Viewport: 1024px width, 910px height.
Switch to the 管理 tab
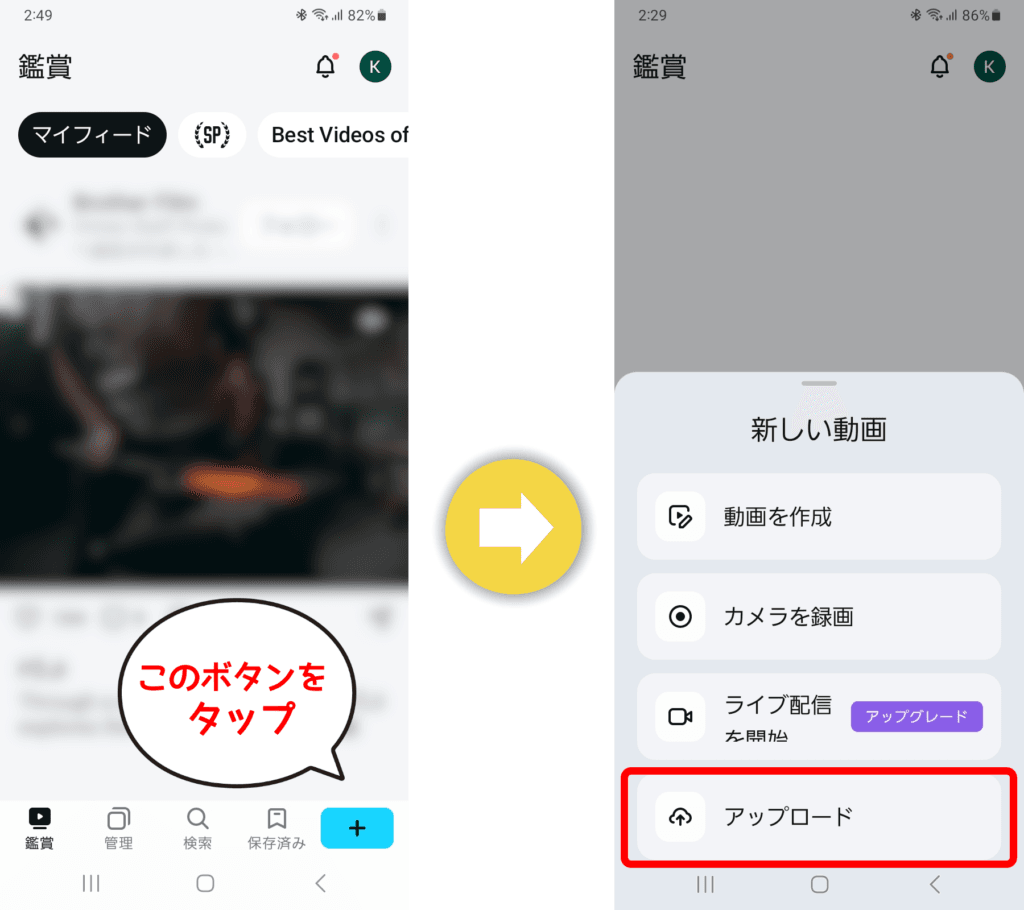119,829
